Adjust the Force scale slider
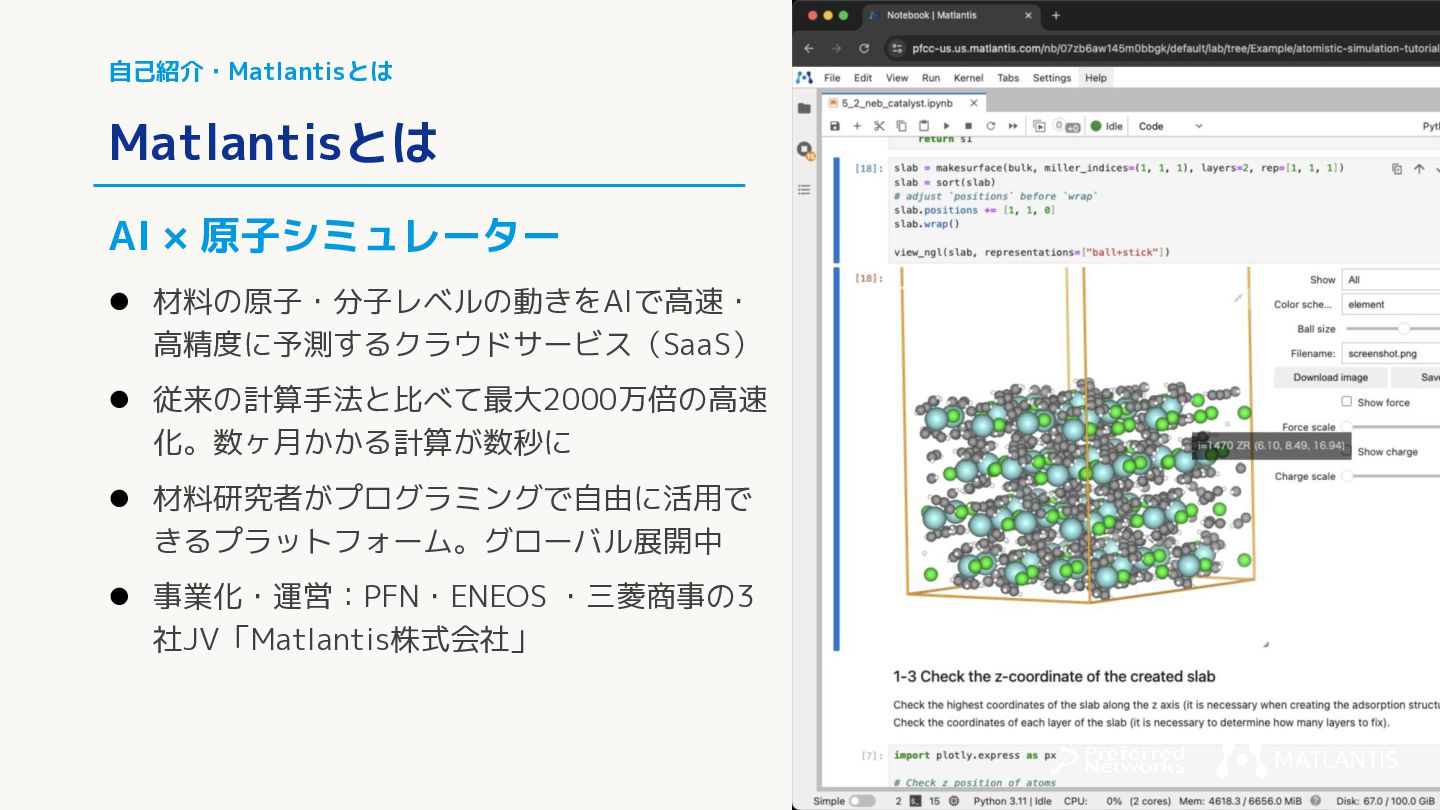Viewport: 1440px width, 810px height. (1393, 427)
